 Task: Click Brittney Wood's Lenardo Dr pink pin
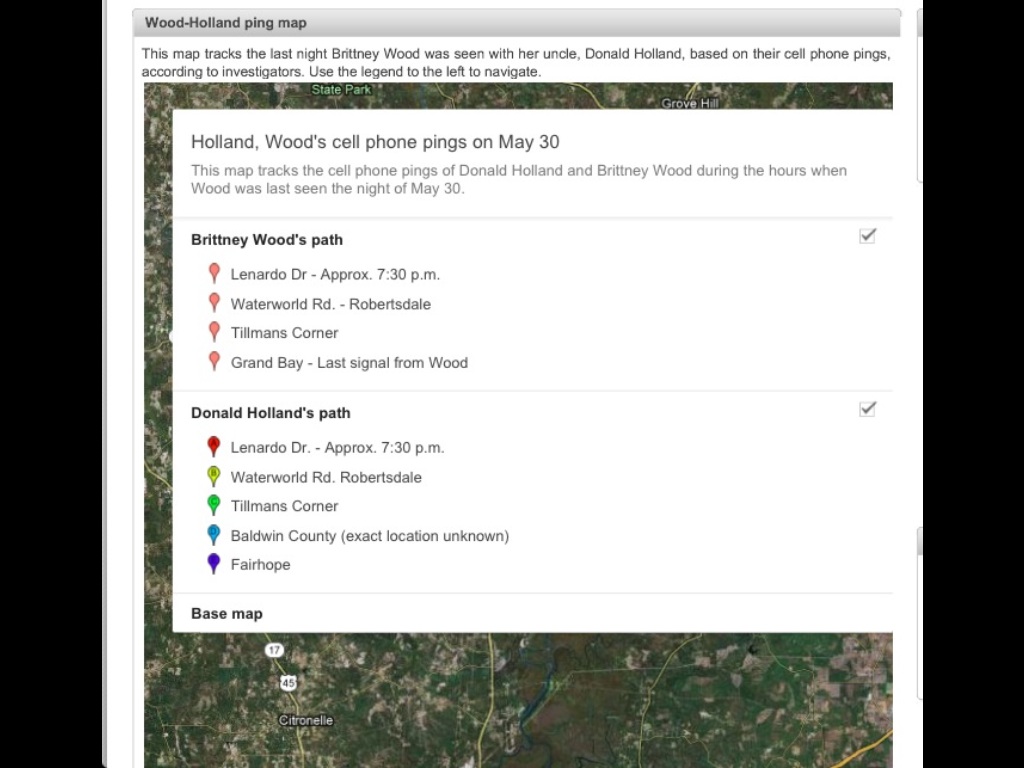pos(214,273)
